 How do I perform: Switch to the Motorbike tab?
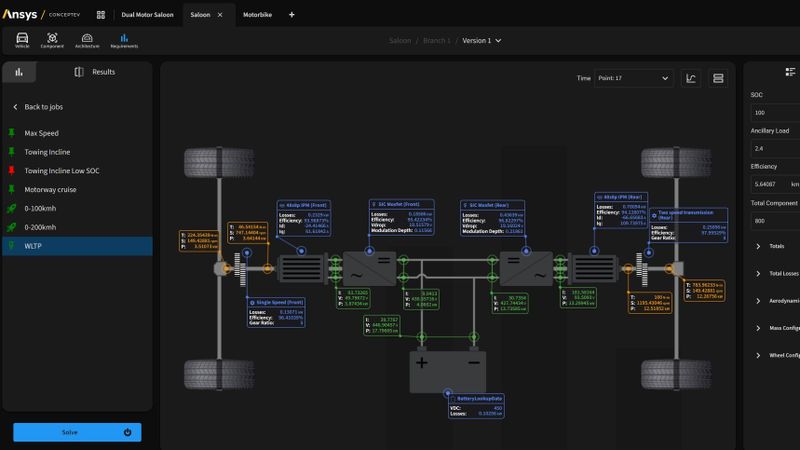pos(257,15)
